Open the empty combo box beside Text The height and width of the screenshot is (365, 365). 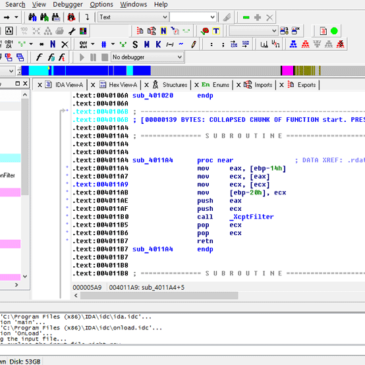point(193,17)
